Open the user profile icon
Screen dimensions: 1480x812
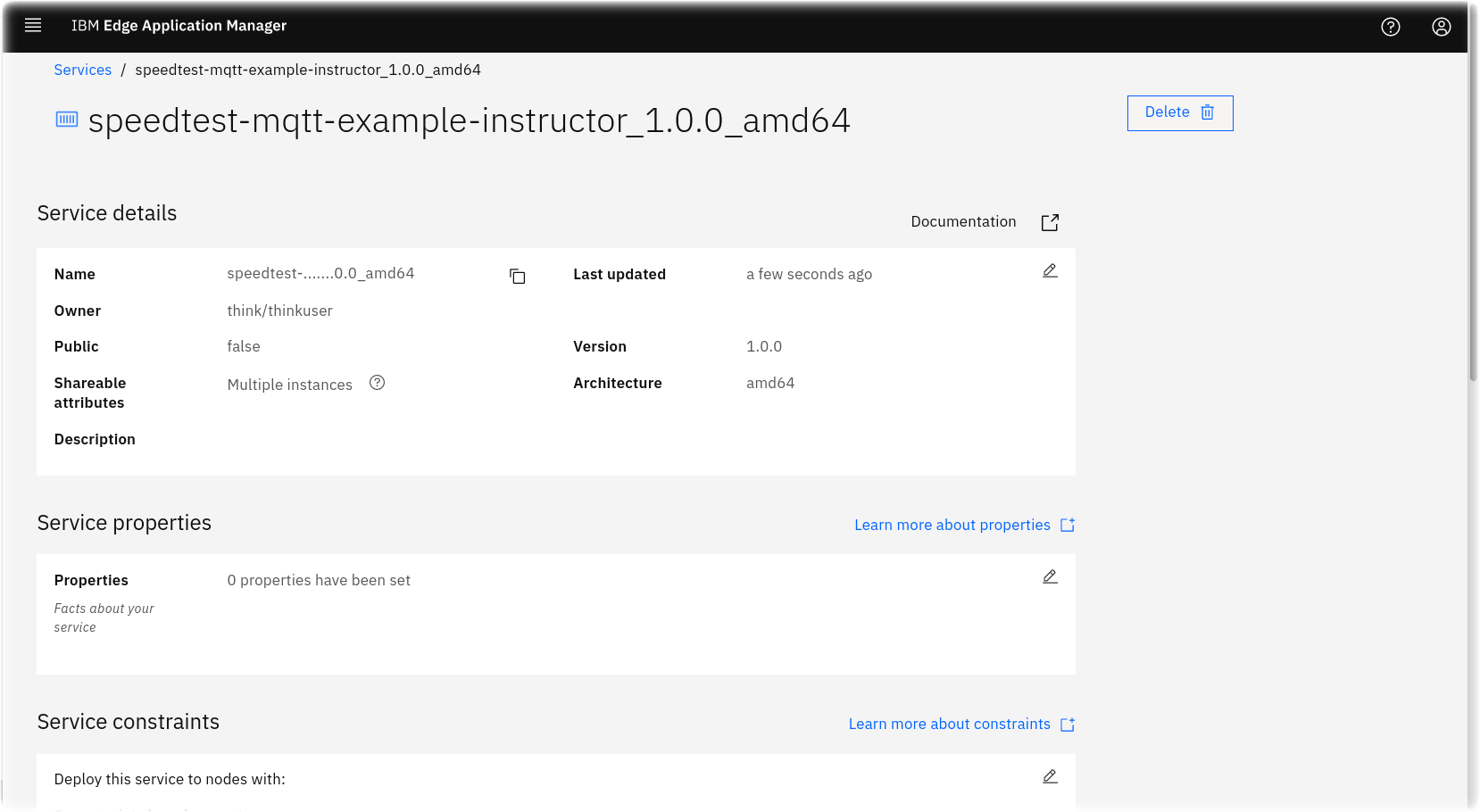[1442, 27]
